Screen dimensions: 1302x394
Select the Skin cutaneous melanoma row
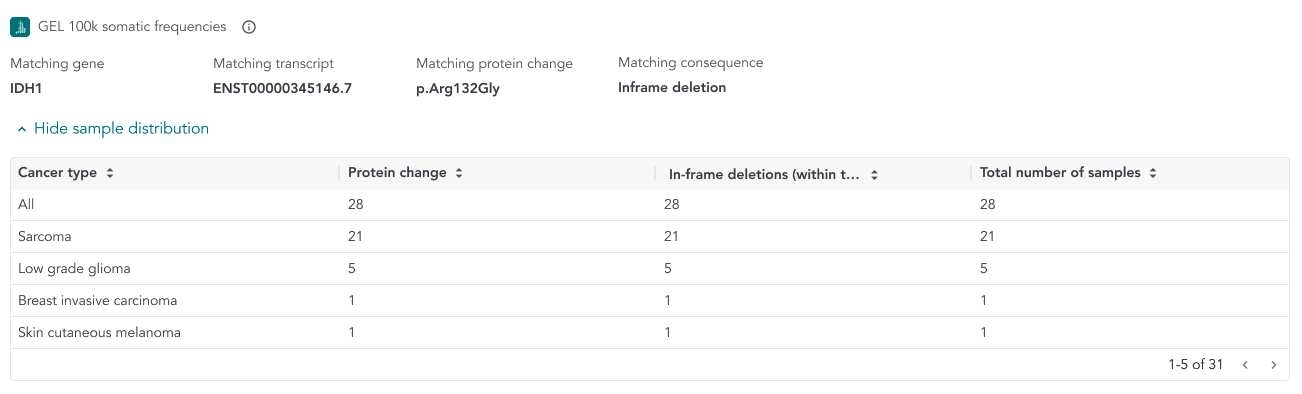click(650, 333)
